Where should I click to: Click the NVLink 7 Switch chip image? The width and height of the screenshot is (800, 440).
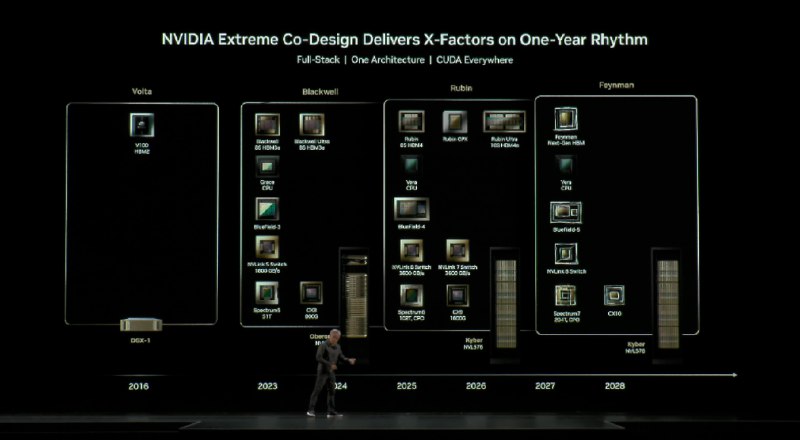tap(458, 251)
